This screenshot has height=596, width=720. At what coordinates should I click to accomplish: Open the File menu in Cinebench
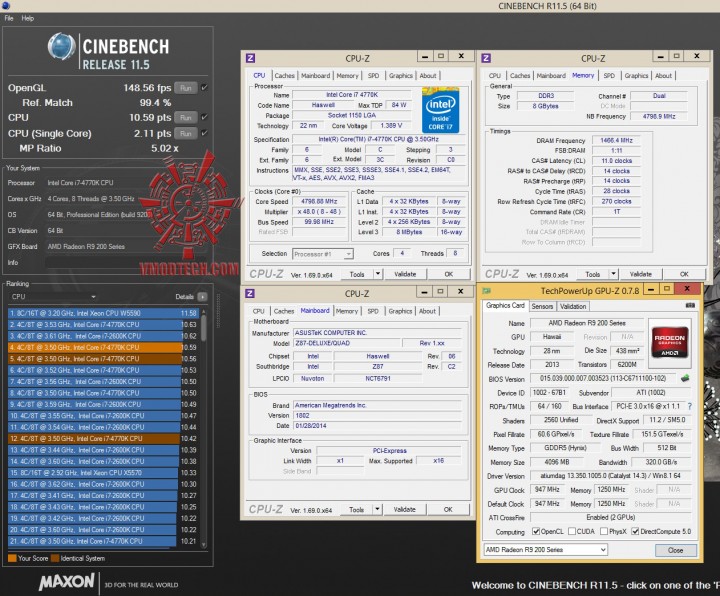pyautogui.click(x=9, y=18)
